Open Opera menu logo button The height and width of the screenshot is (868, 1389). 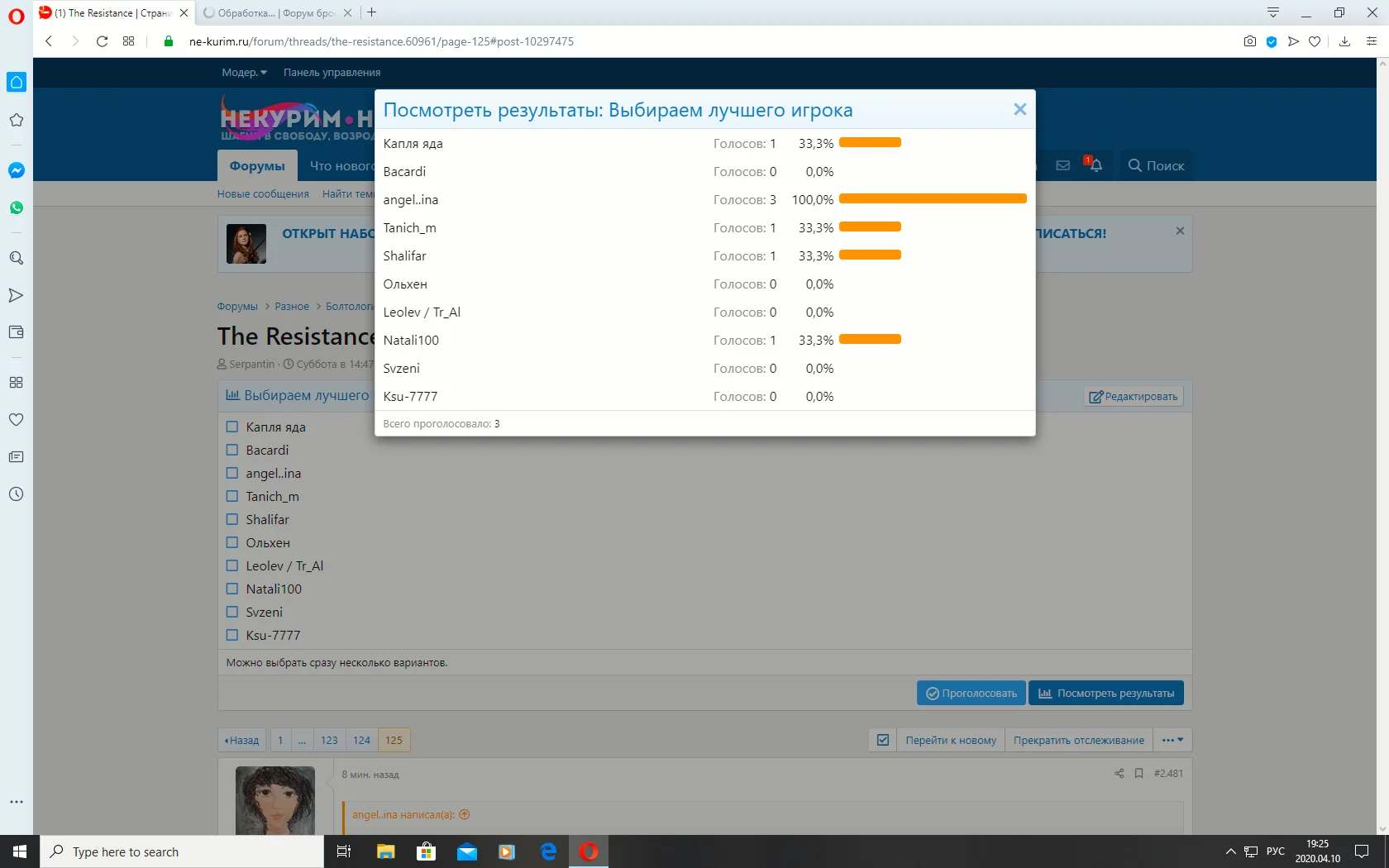point(16,16)
